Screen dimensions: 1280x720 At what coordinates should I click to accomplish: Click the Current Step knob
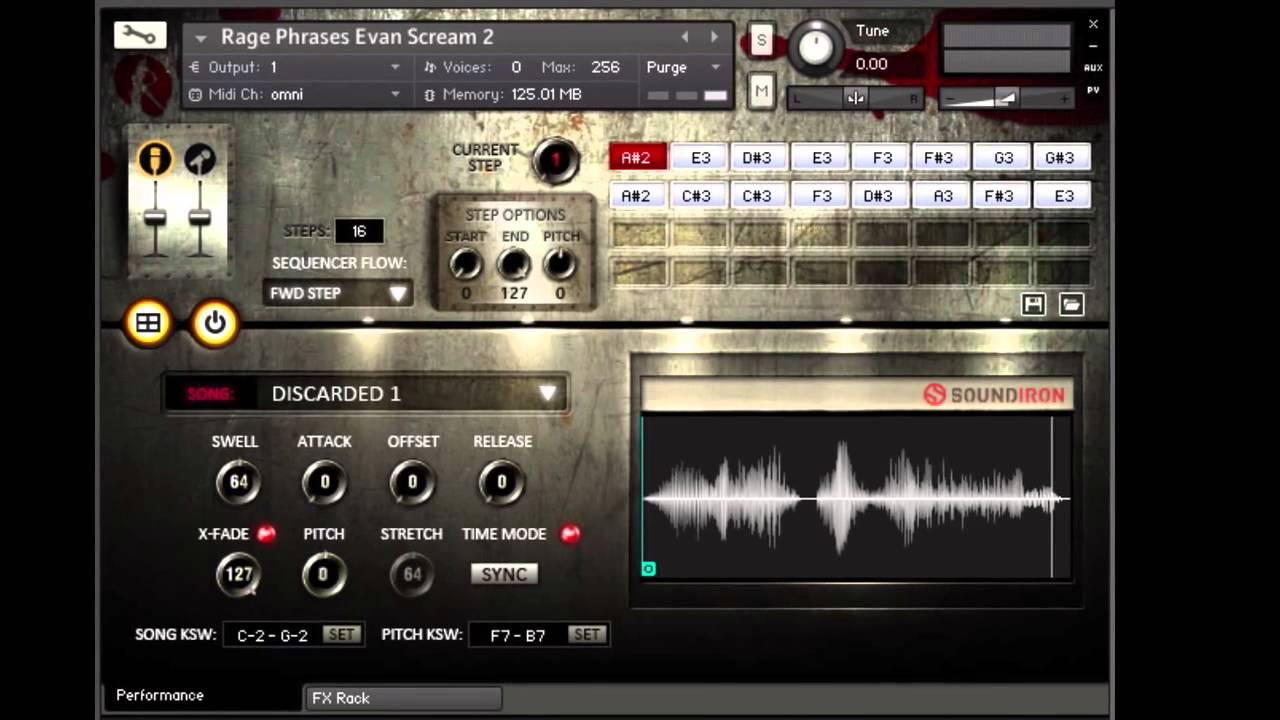[x=555, y=159]
